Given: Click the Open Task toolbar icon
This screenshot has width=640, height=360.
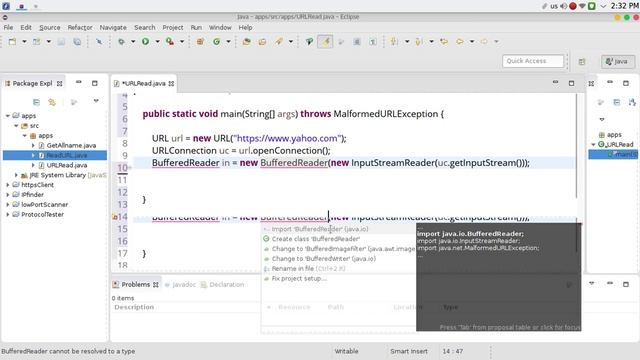Looking at the screenshot, I should point(262,42).
